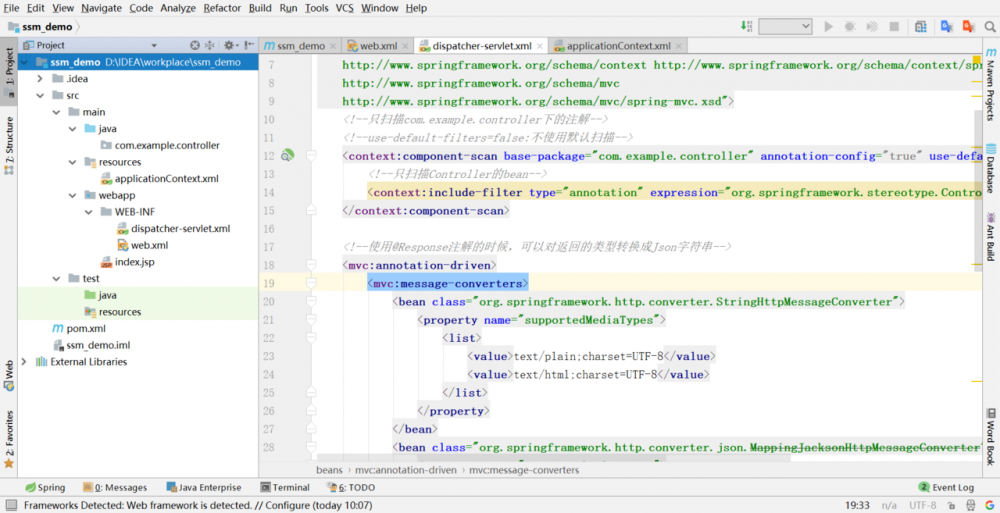Click the scroll-from-source target icon
The width and height of the screenshot is (1000, 513).
194,45
